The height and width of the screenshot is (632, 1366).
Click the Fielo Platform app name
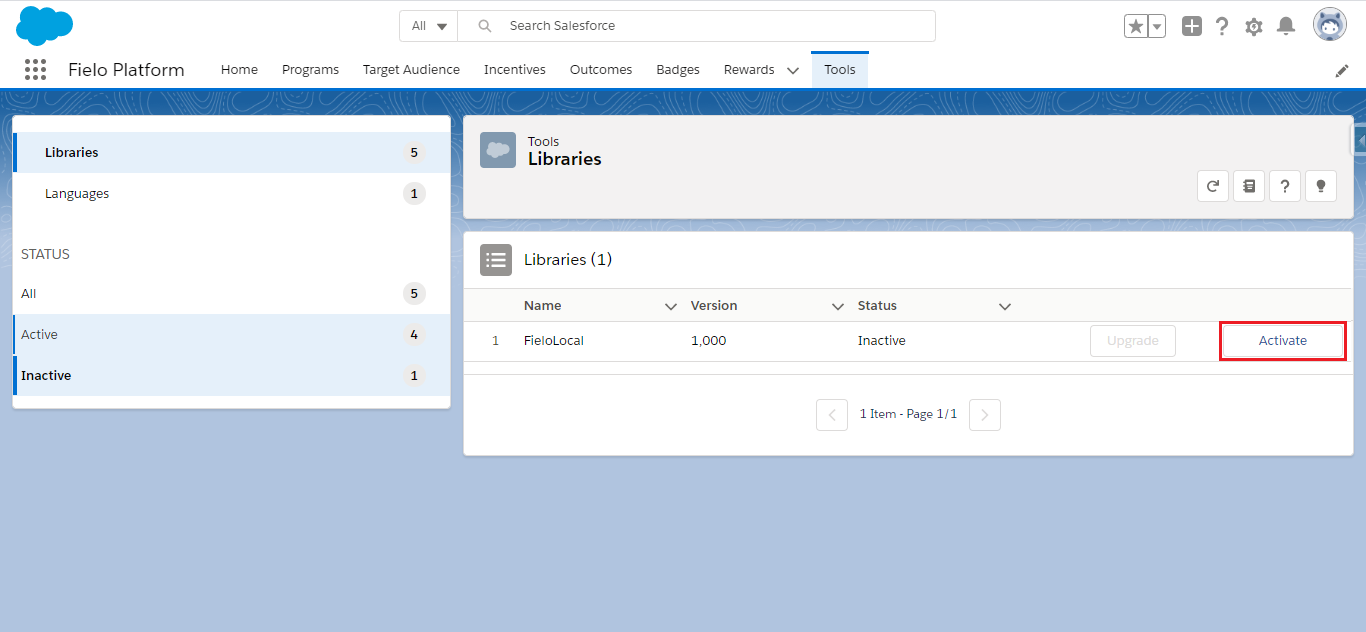tap(126, 70)
